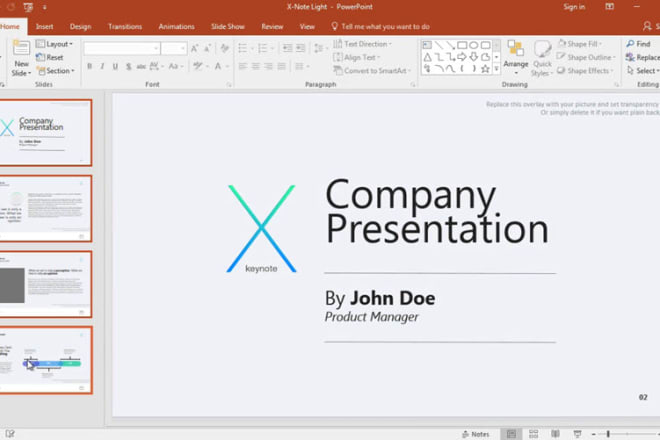The width and height of the screenshot is (660, 440).
Task: Select the oval shape in the gallery
Action: 474,45
